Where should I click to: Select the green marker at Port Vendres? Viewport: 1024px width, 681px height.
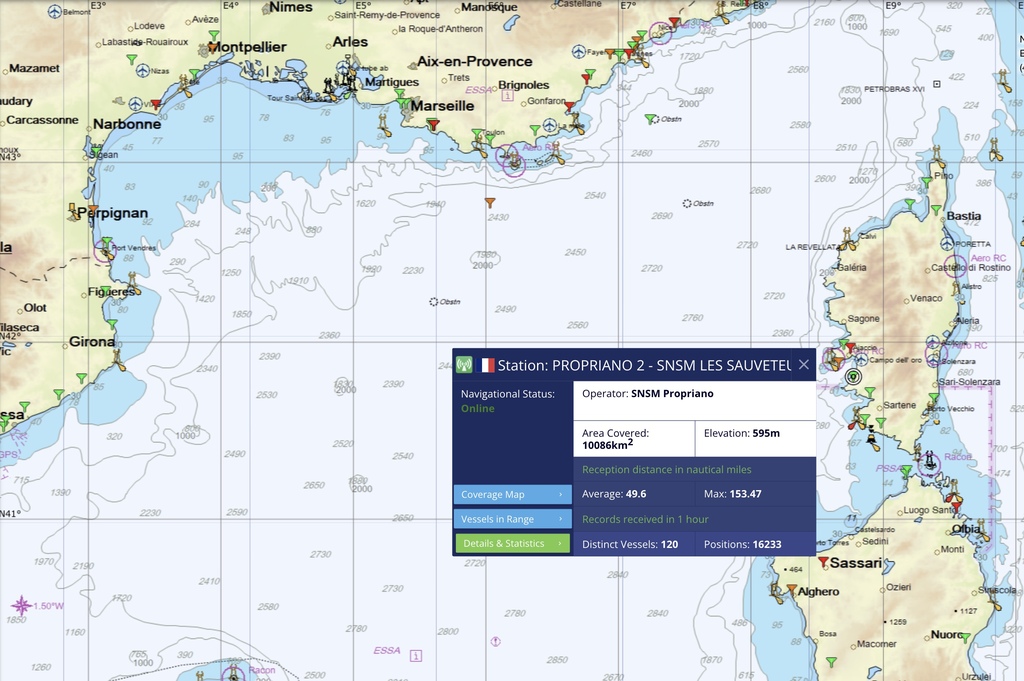coord(106,242)
